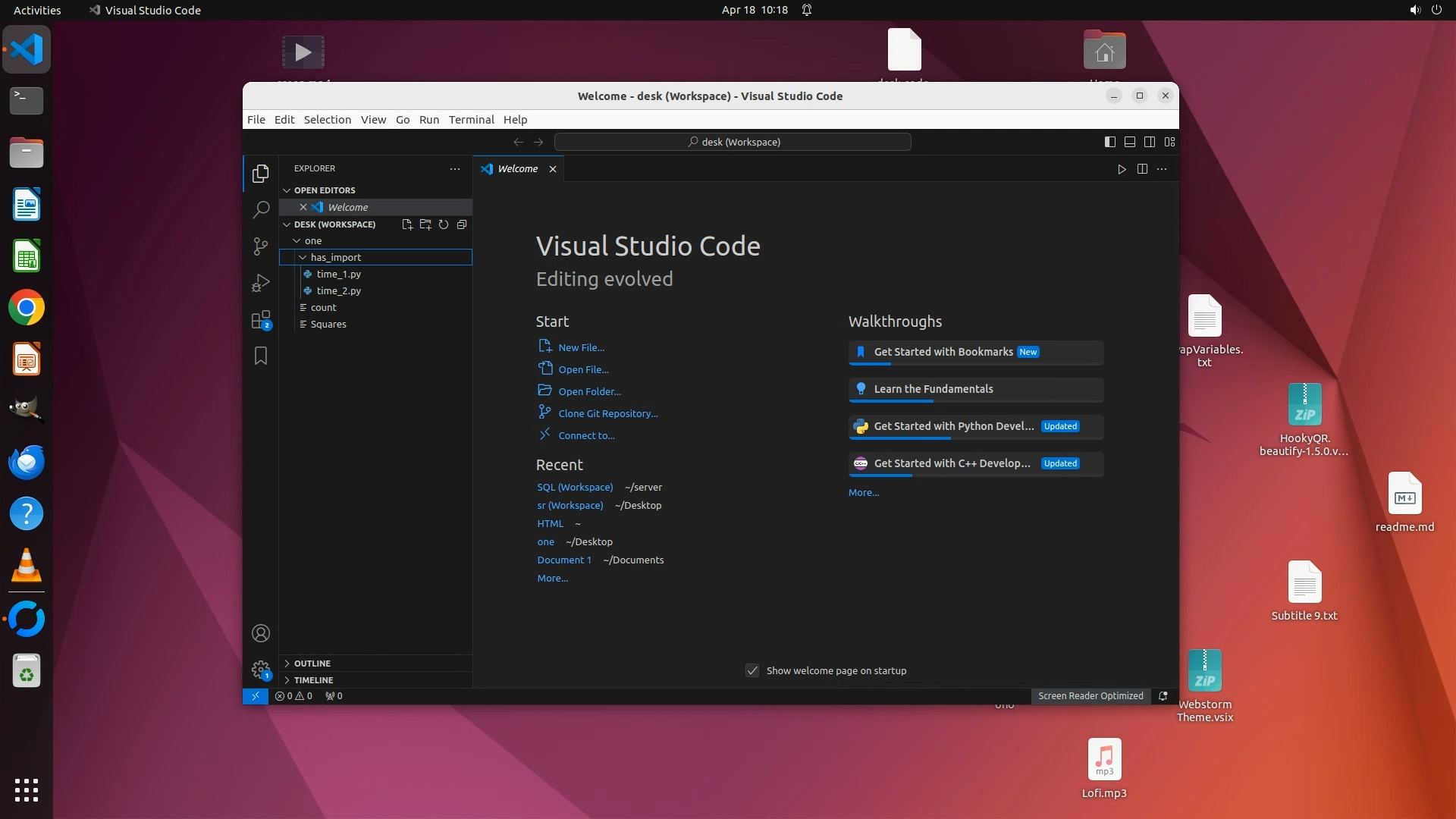Expand the Timeline section
1456x819 pixels.
(x=313, y=680)
